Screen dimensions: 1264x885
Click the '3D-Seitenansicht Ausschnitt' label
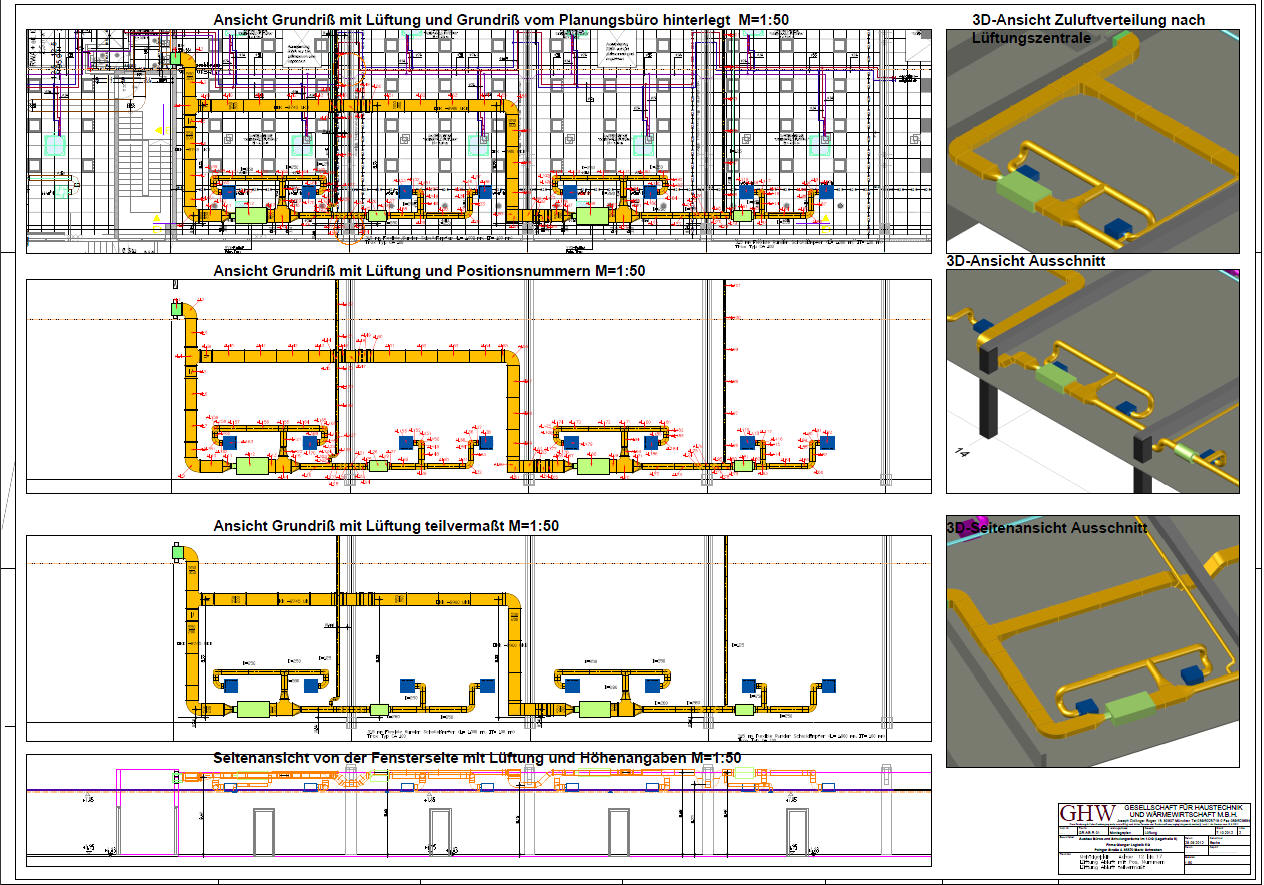click(1047, 527)
